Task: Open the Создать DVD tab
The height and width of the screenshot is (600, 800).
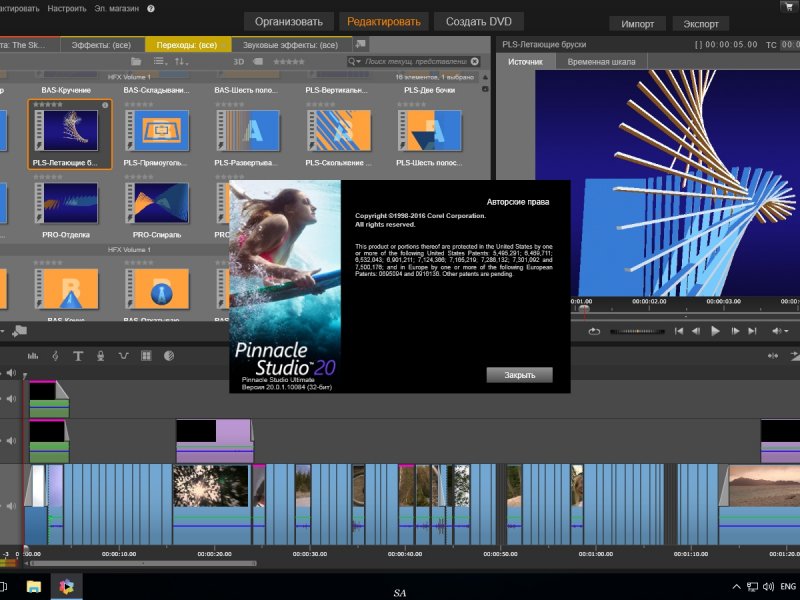Action: pyautogui.click(x=479, y=22)
